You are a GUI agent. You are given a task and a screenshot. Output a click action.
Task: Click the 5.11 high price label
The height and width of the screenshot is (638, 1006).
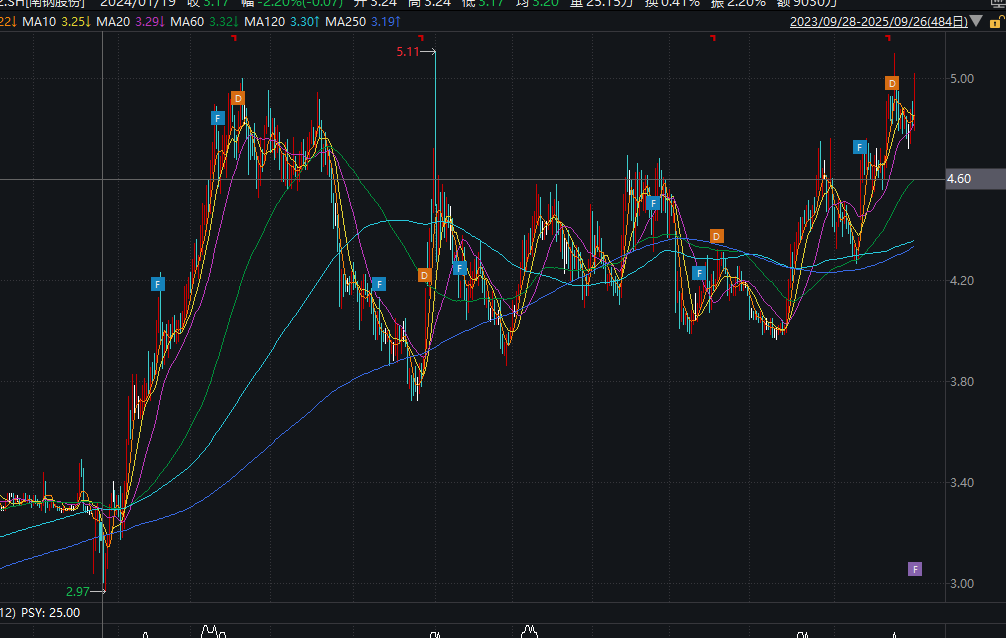coord(407,52)
